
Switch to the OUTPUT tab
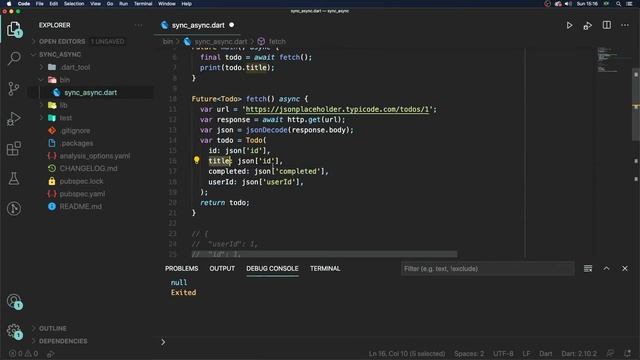coord(222,269)
